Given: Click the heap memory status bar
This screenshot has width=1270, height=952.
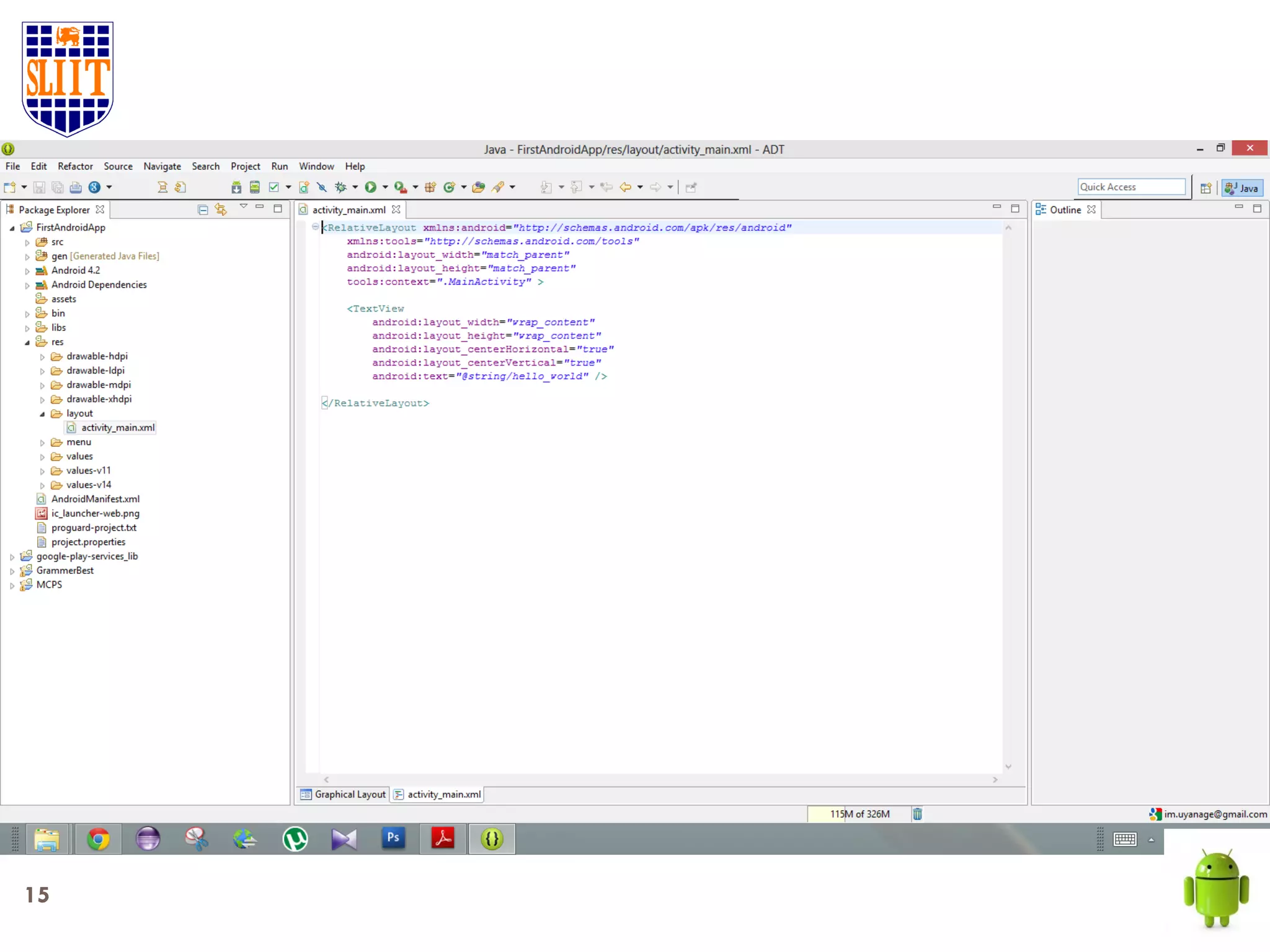Looking at the screenshot, I should (859, 814).
